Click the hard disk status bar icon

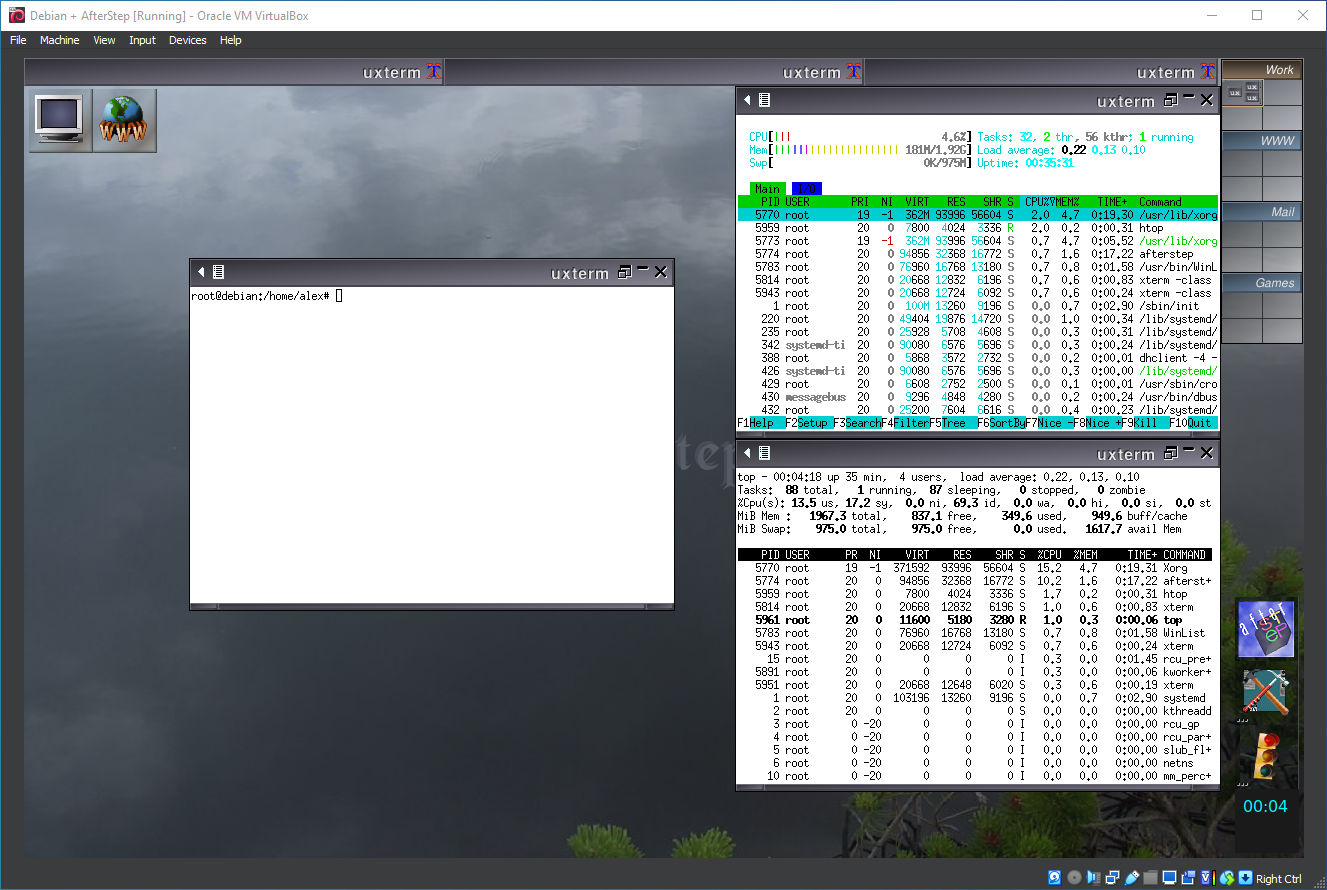(1055, 878)
